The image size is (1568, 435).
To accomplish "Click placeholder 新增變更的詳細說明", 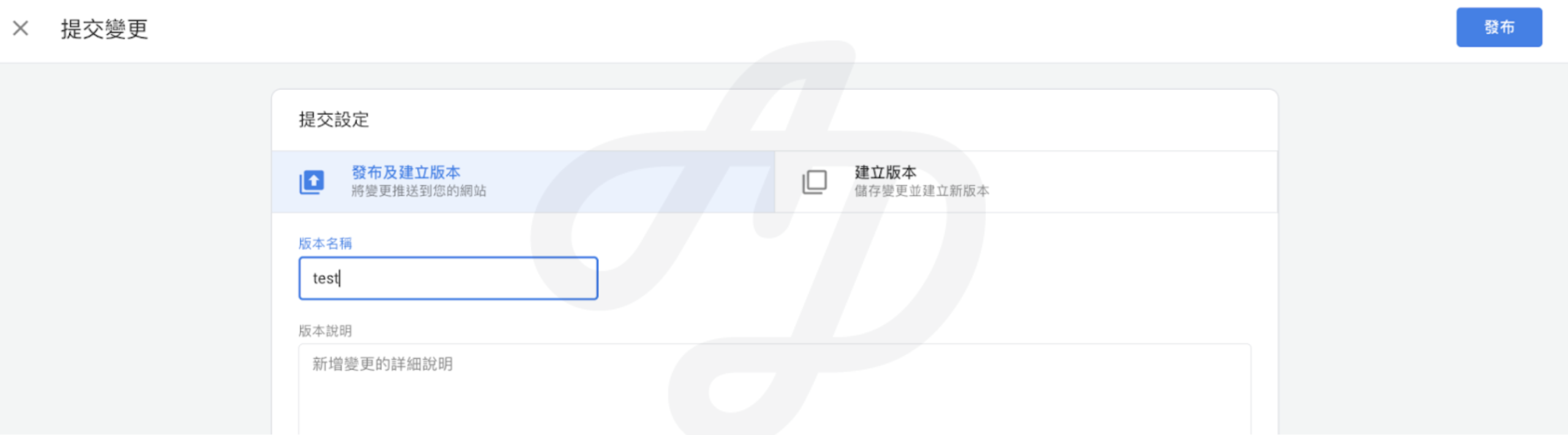I will point(383,364).
